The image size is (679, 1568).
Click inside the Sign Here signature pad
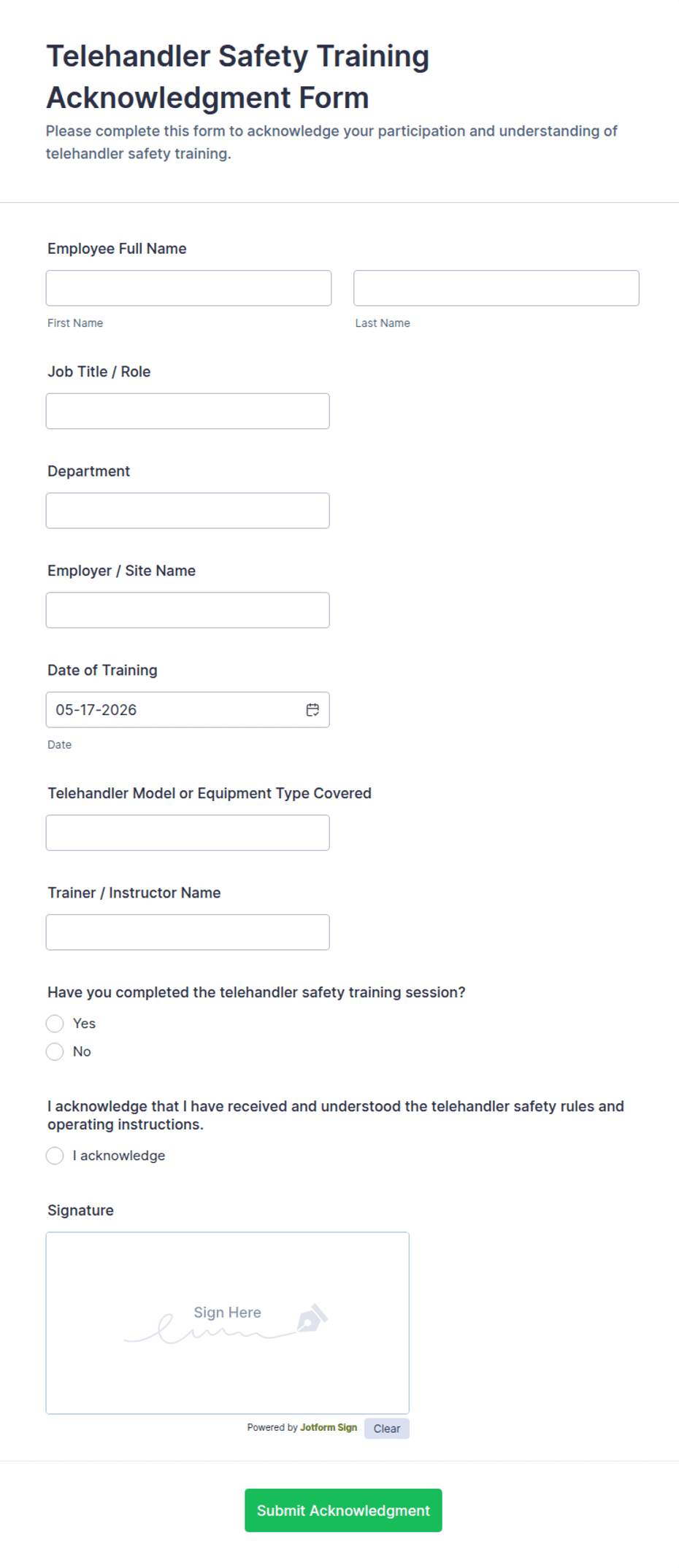[228, 1324]
